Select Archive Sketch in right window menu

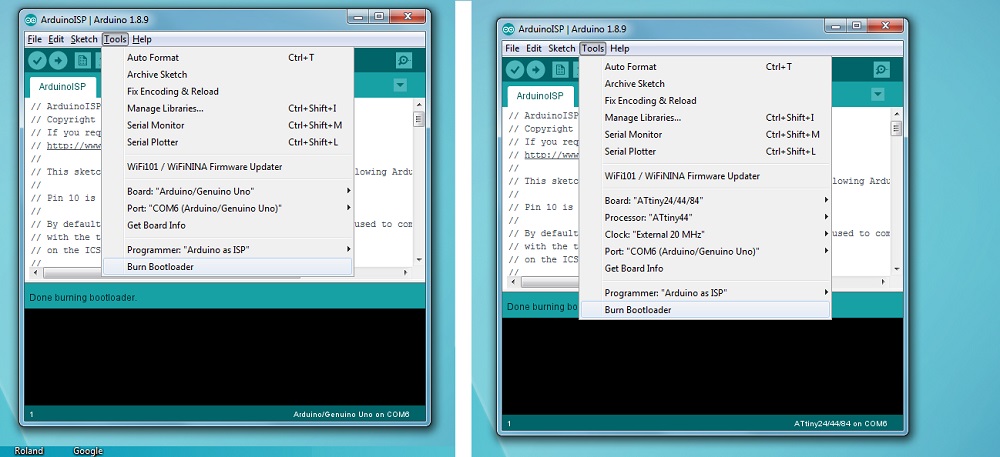click(x=705, y=83)
